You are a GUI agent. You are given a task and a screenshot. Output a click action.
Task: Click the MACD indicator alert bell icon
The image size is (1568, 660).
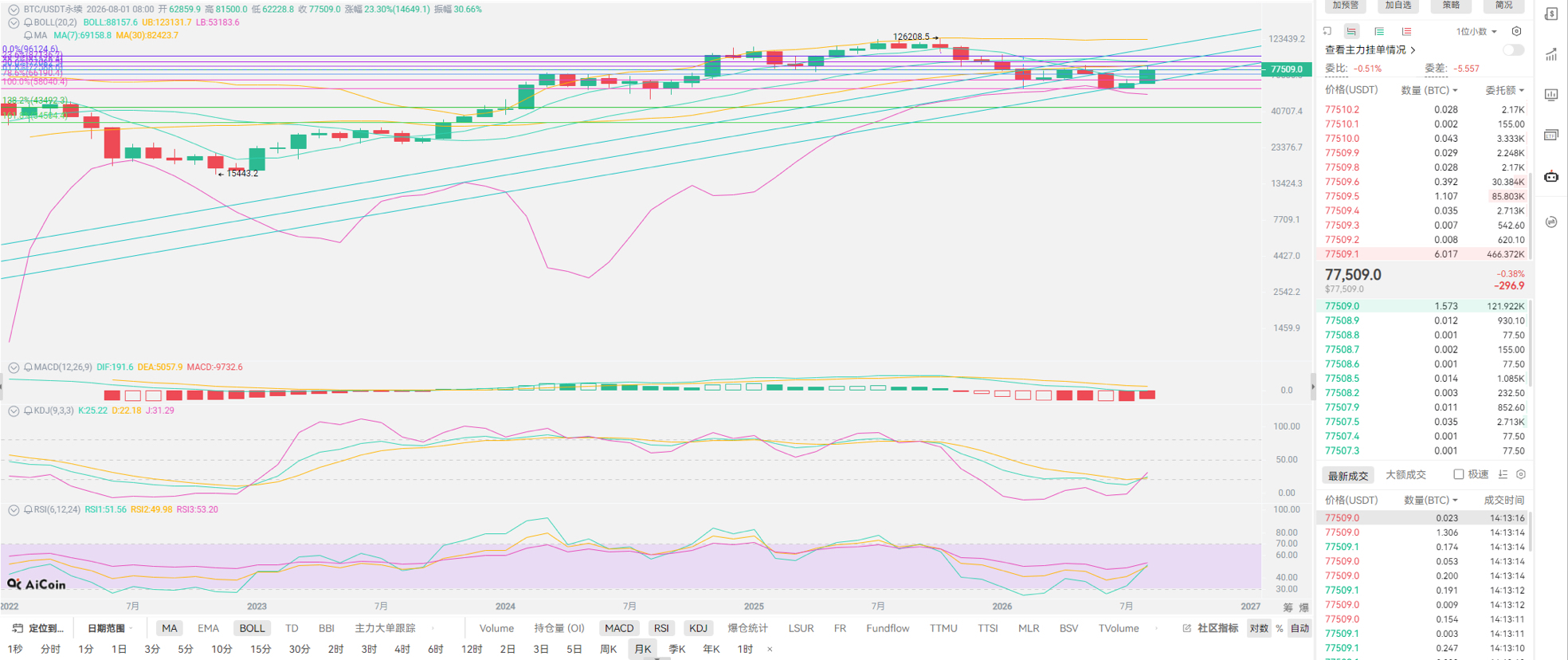coord(28,367)
